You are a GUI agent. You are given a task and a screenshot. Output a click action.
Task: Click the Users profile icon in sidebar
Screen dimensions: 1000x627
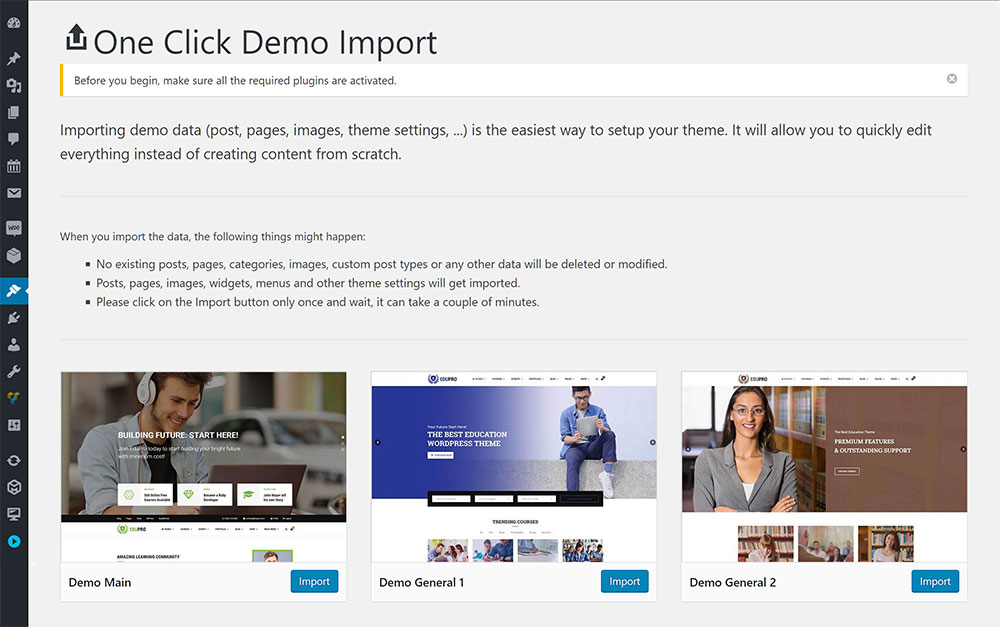click(14, 345)
